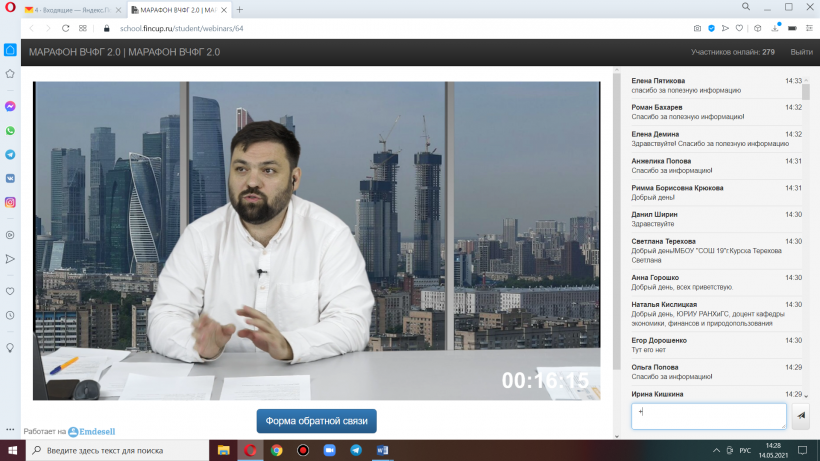Select Егор Дорошенко chat message
The height and width of the screenshot is (461, 820).
tap(716, 345)
